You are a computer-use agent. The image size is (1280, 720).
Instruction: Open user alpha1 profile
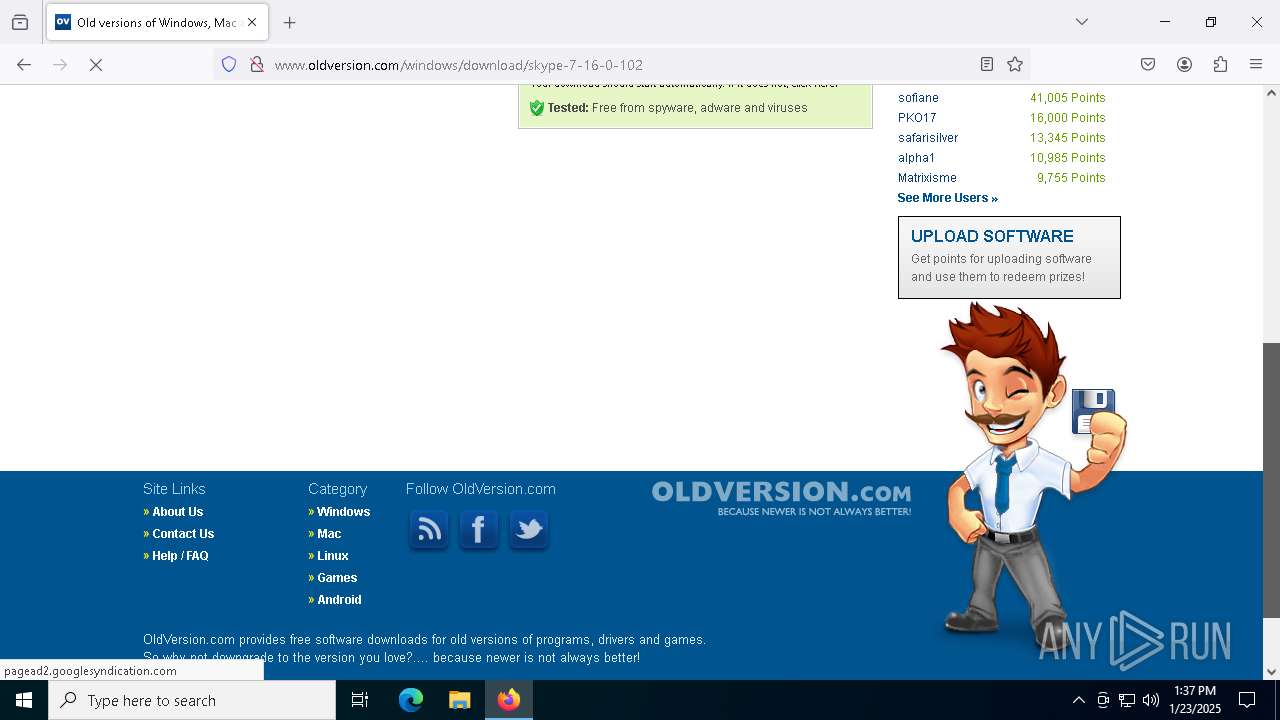pos(916,158)
